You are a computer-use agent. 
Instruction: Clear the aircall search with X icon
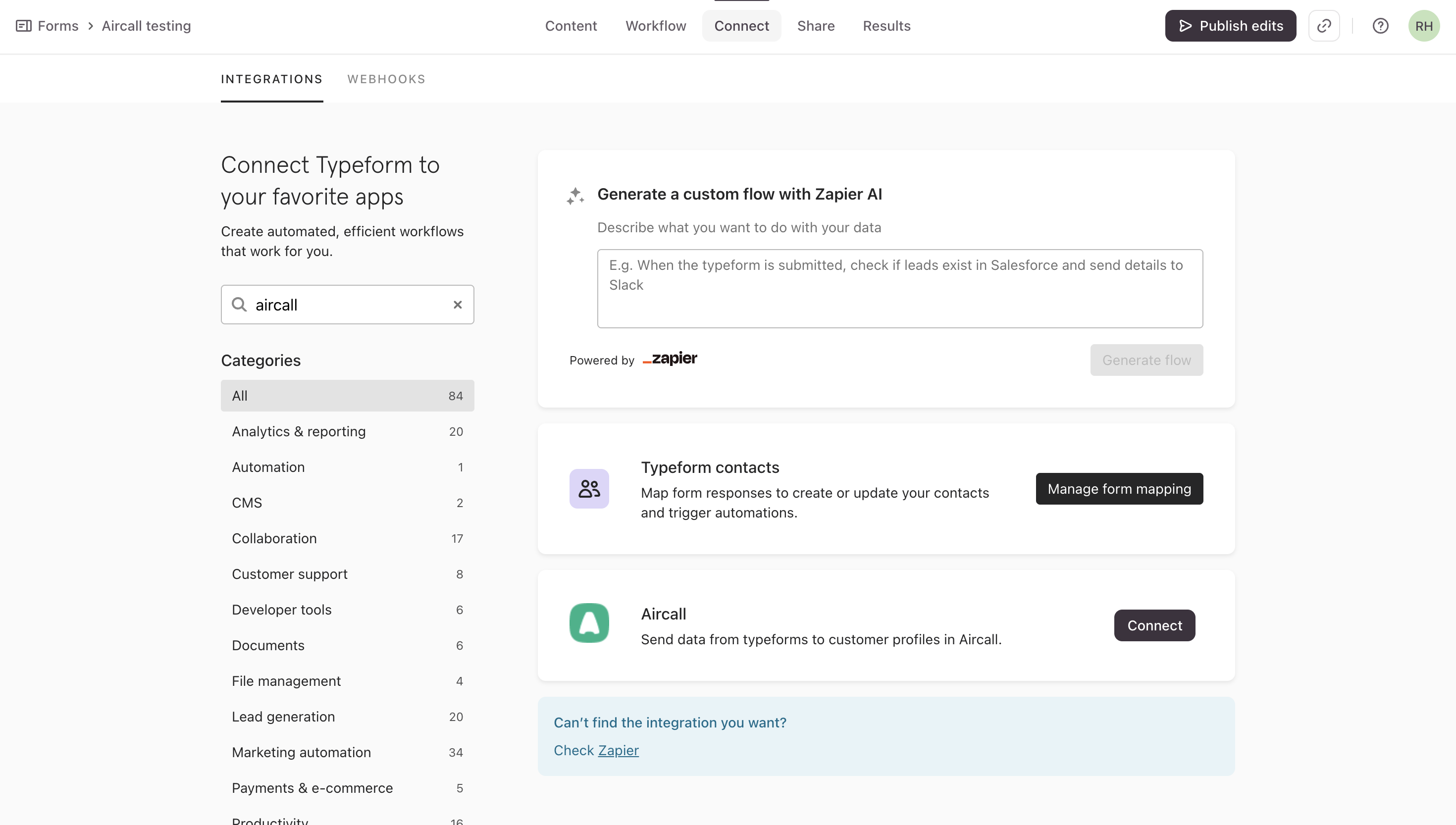(457, 305)
